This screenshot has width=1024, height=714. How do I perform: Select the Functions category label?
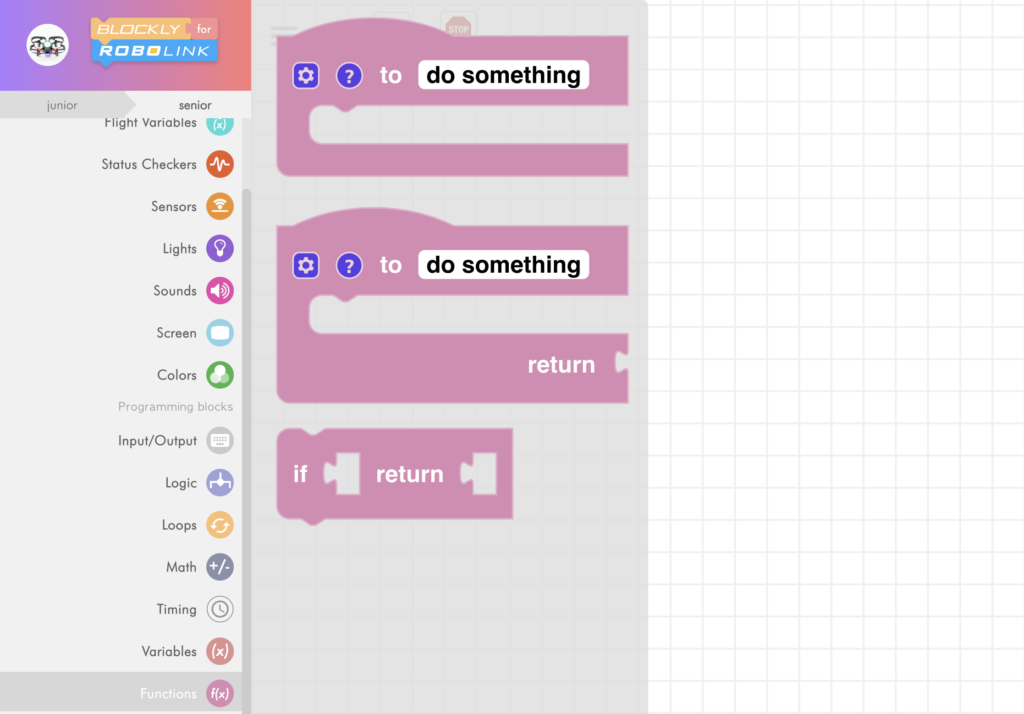point(168,694)
